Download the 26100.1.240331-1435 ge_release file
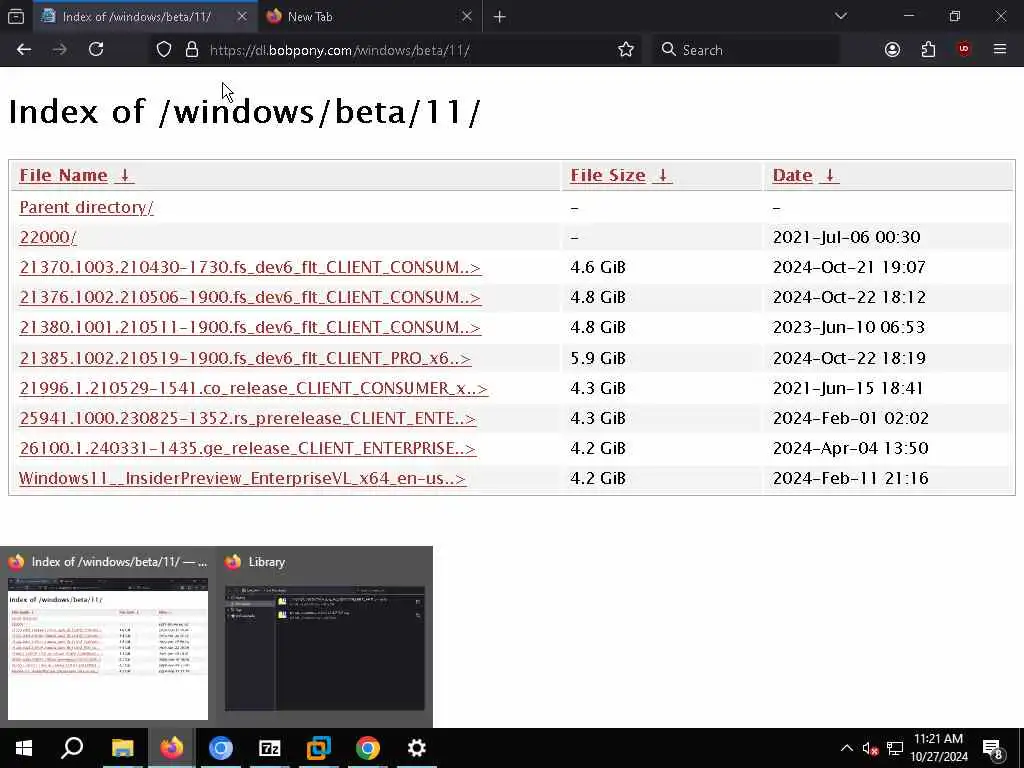The width and height of the screenshot is (1024, 768). pos(248,448)
